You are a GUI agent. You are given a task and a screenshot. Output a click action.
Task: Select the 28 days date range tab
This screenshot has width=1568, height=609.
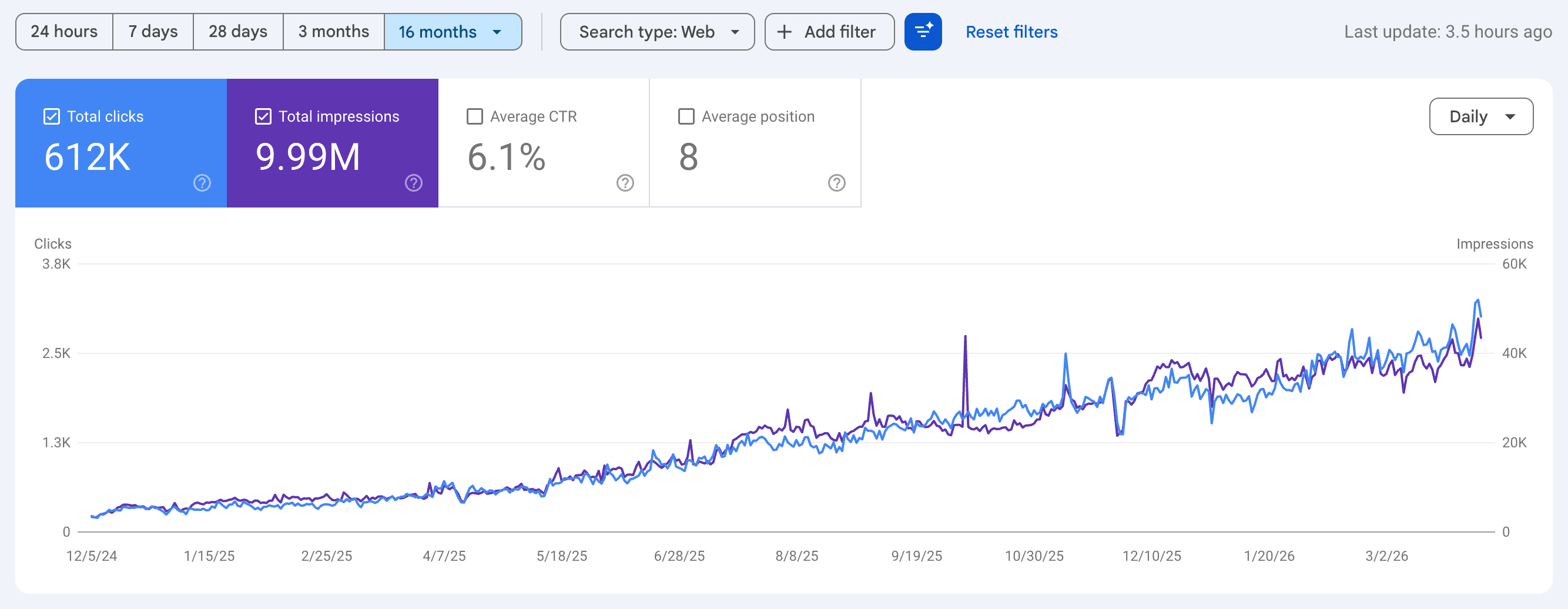click(238, 32)
